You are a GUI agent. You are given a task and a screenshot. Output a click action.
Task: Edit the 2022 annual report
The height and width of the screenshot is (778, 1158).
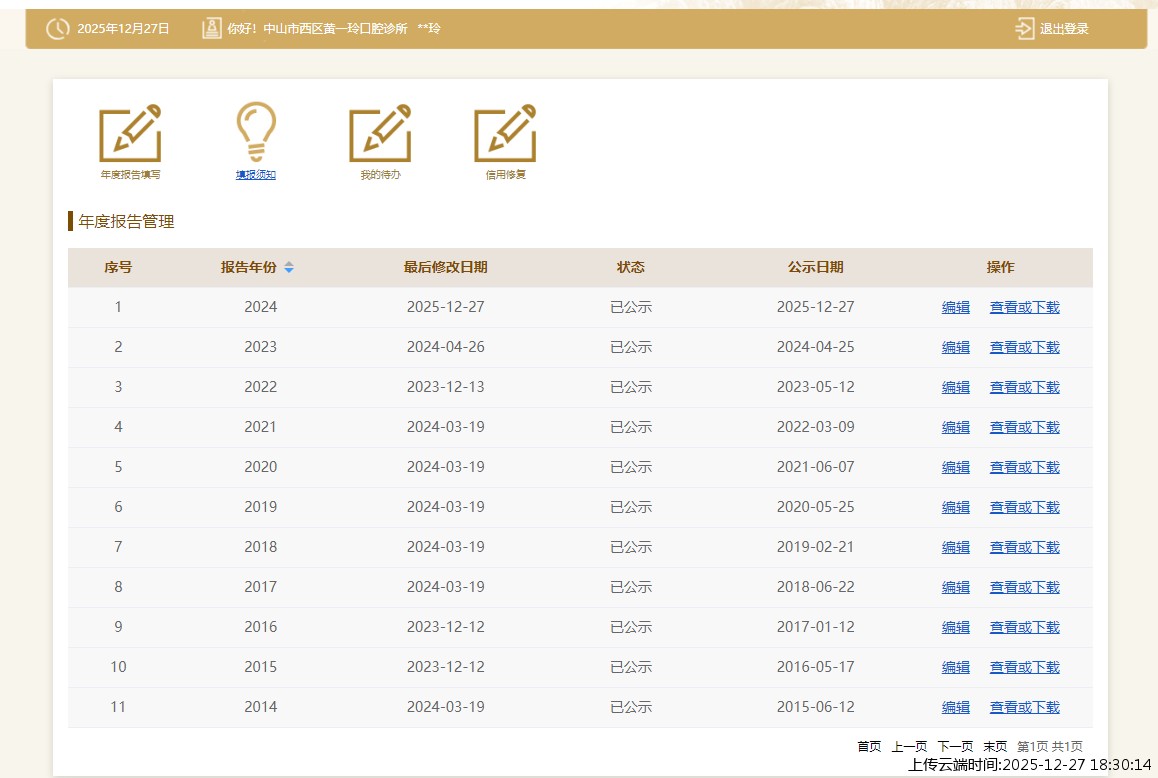point(956,388)
